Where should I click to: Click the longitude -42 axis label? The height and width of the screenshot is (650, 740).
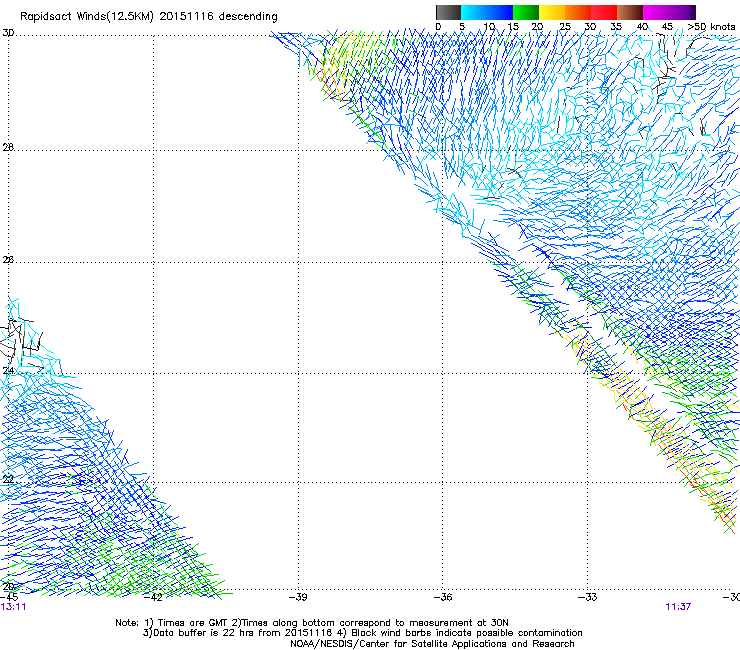click(x=153, y=597)
